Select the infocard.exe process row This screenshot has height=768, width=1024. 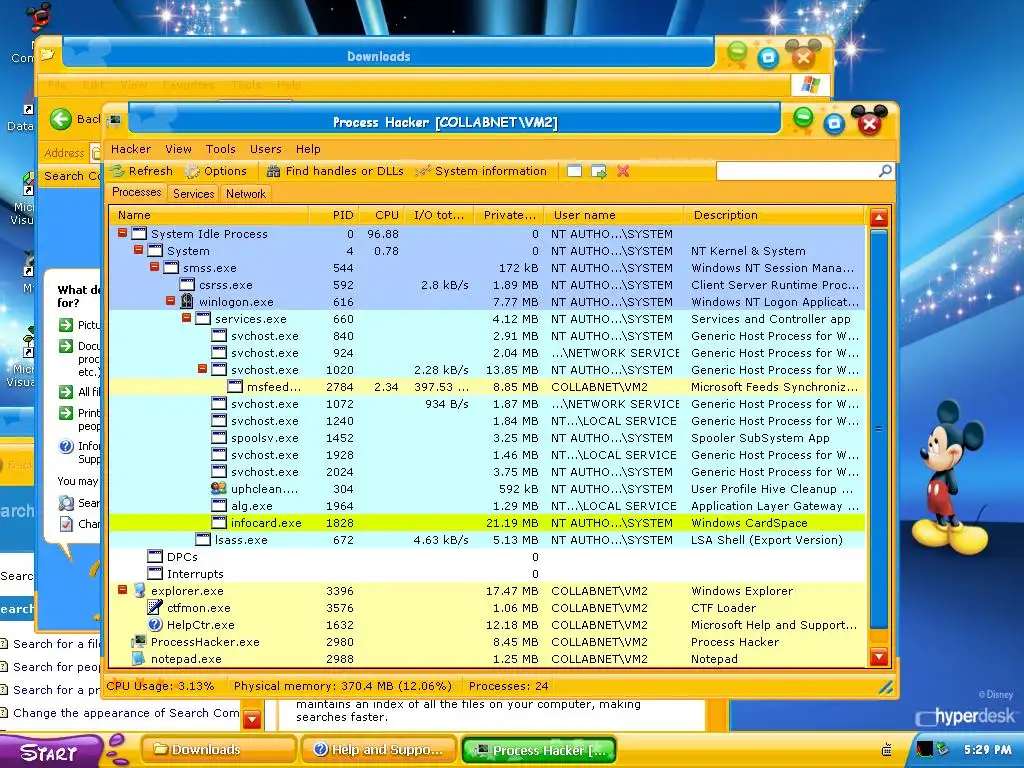pyautogui.click(x=487, y=522)
